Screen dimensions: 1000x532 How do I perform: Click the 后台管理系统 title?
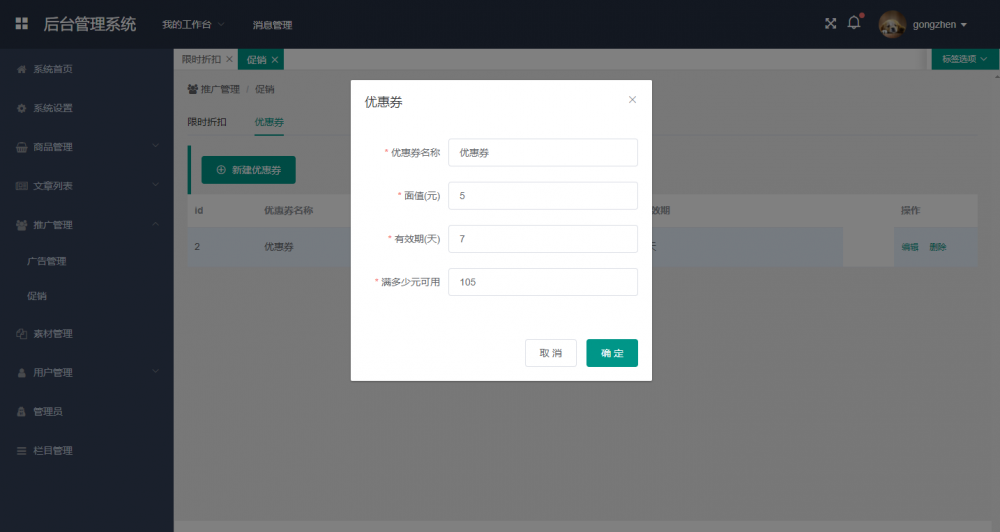point(90,24)
